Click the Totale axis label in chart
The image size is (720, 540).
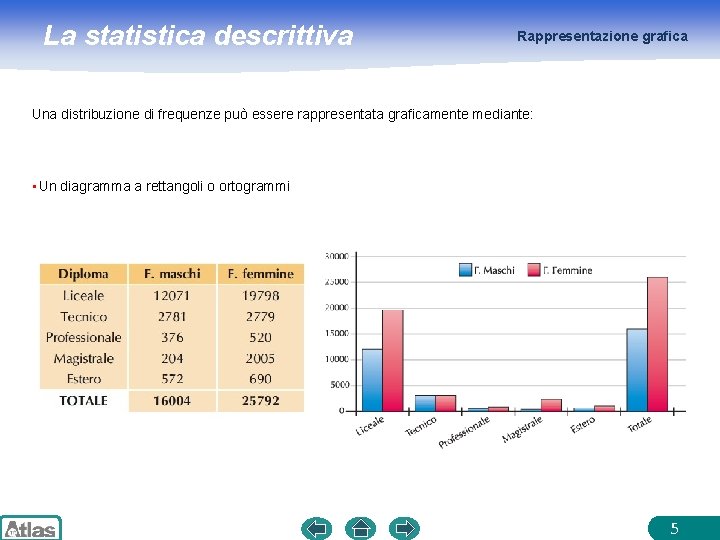point(640,424)
